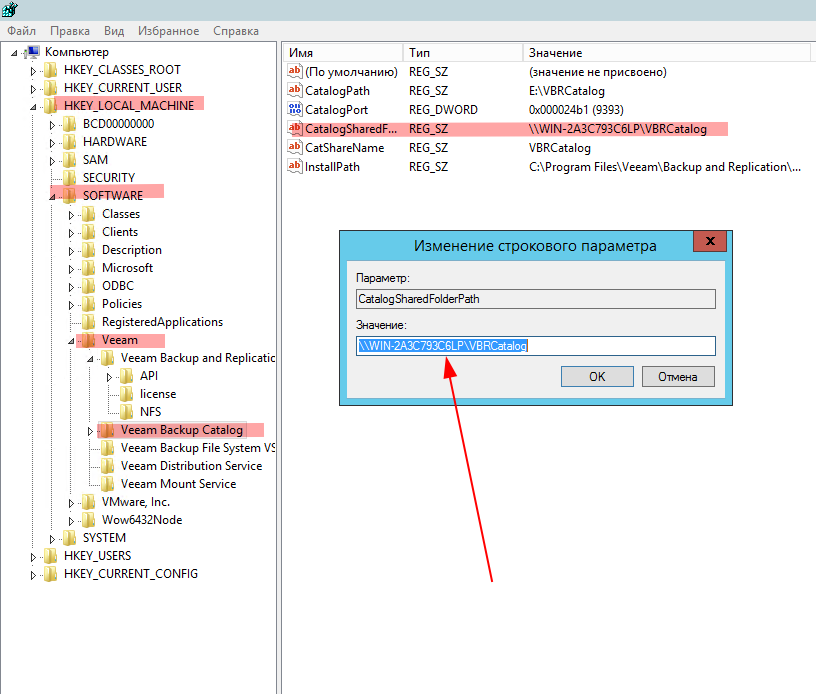Click the Компьютер computer icon

point(32,52)
